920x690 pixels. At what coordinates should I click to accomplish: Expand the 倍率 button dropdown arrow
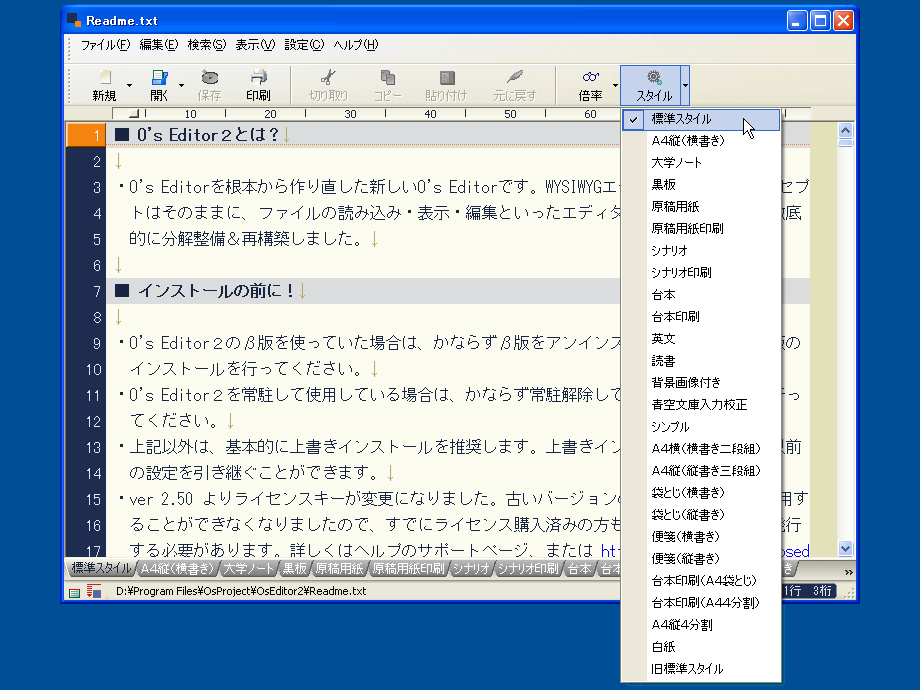(615, 86)
